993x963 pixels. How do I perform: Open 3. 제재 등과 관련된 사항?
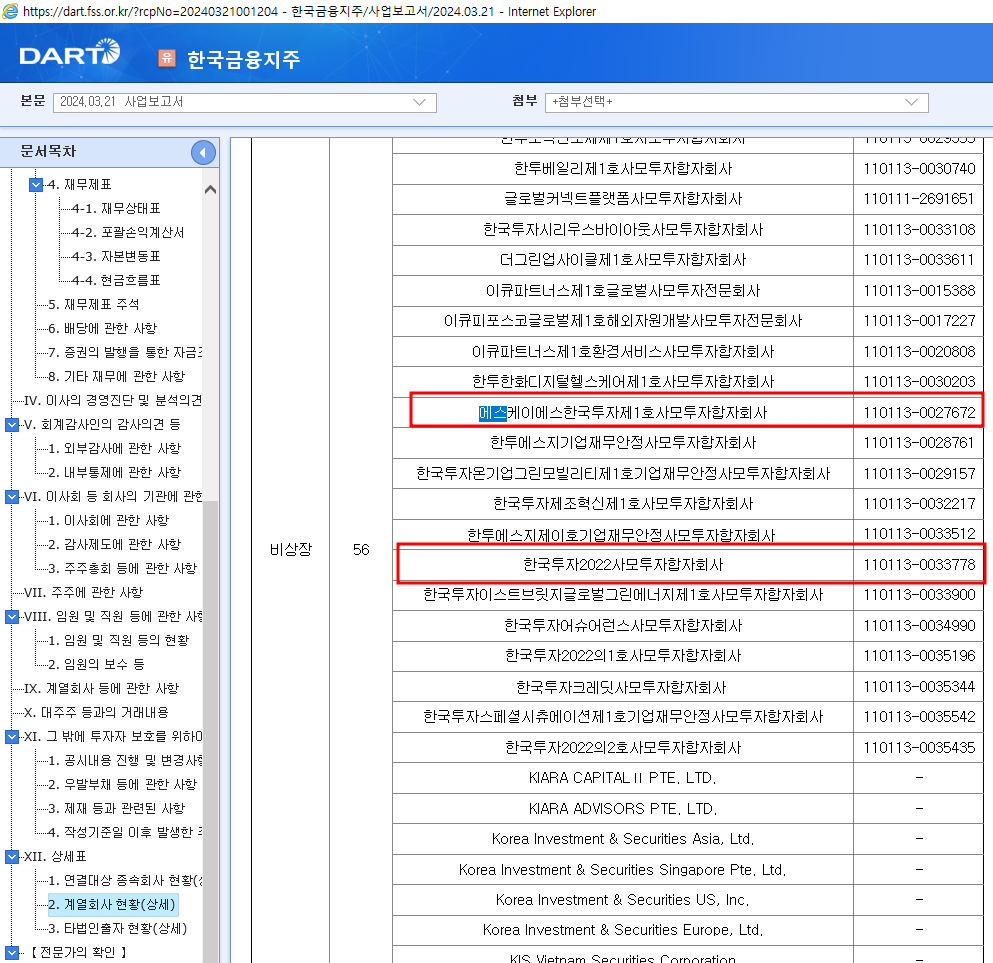pyautogui.click(x=117, y=809)
